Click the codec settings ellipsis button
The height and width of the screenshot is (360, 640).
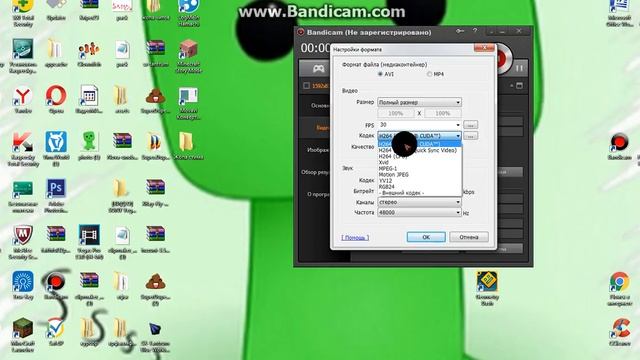[x=471, y=136]
